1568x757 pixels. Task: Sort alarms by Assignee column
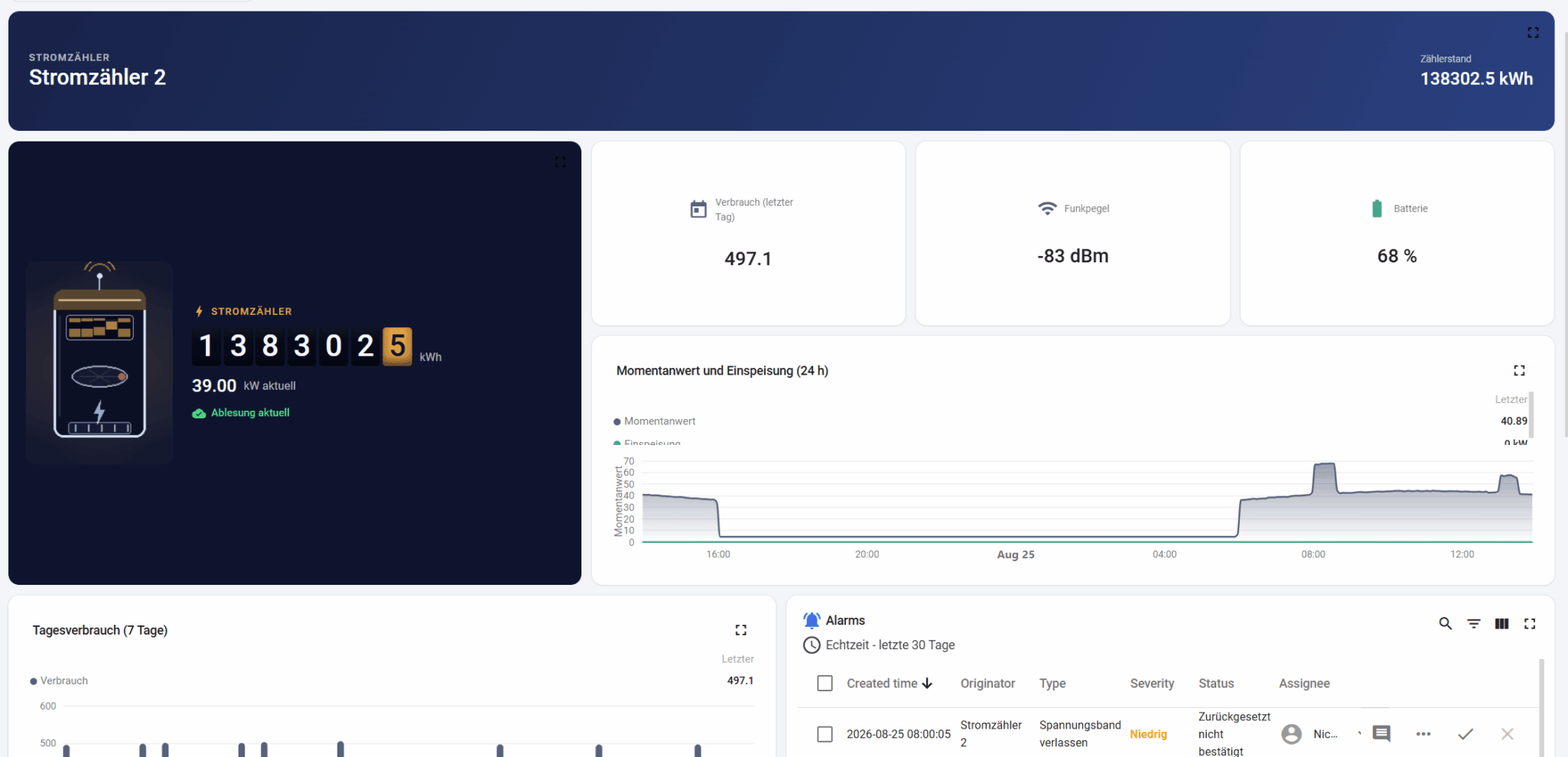click(x=1304, y=684)
